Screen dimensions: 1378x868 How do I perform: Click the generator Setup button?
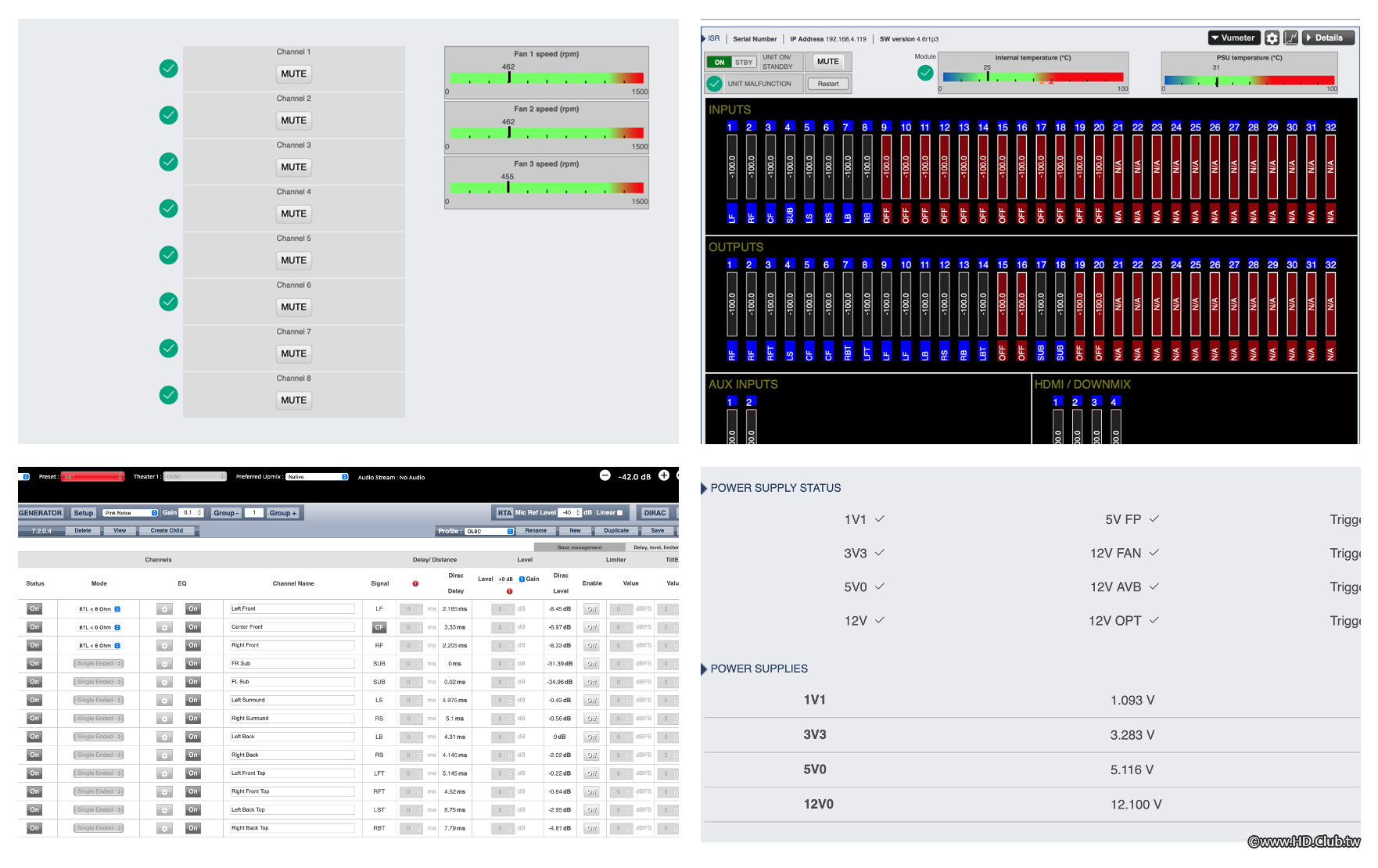84,513
